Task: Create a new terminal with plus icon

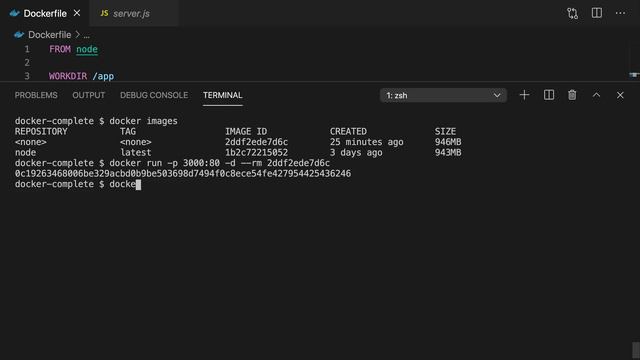Action: pyautogui.click(x=524, y=95)
